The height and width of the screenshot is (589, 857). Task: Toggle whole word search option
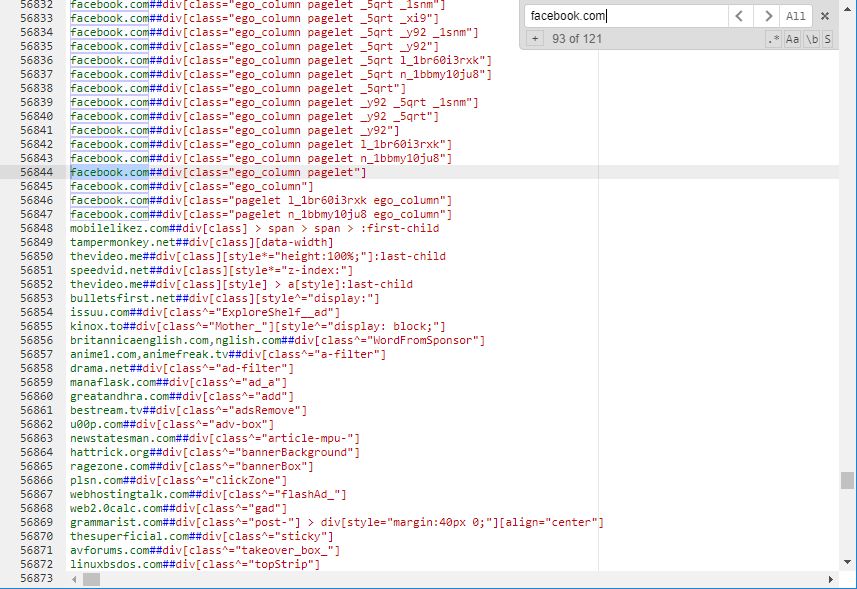[811, 39]
